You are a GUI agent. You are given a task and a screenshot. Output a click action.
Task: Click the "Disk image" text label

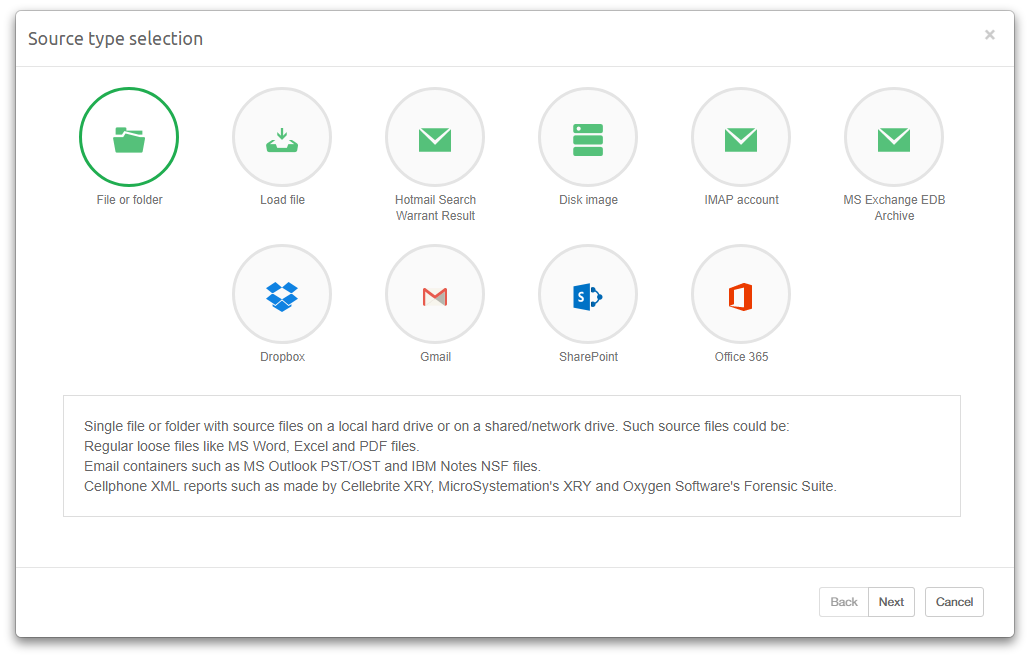(588, 200)
